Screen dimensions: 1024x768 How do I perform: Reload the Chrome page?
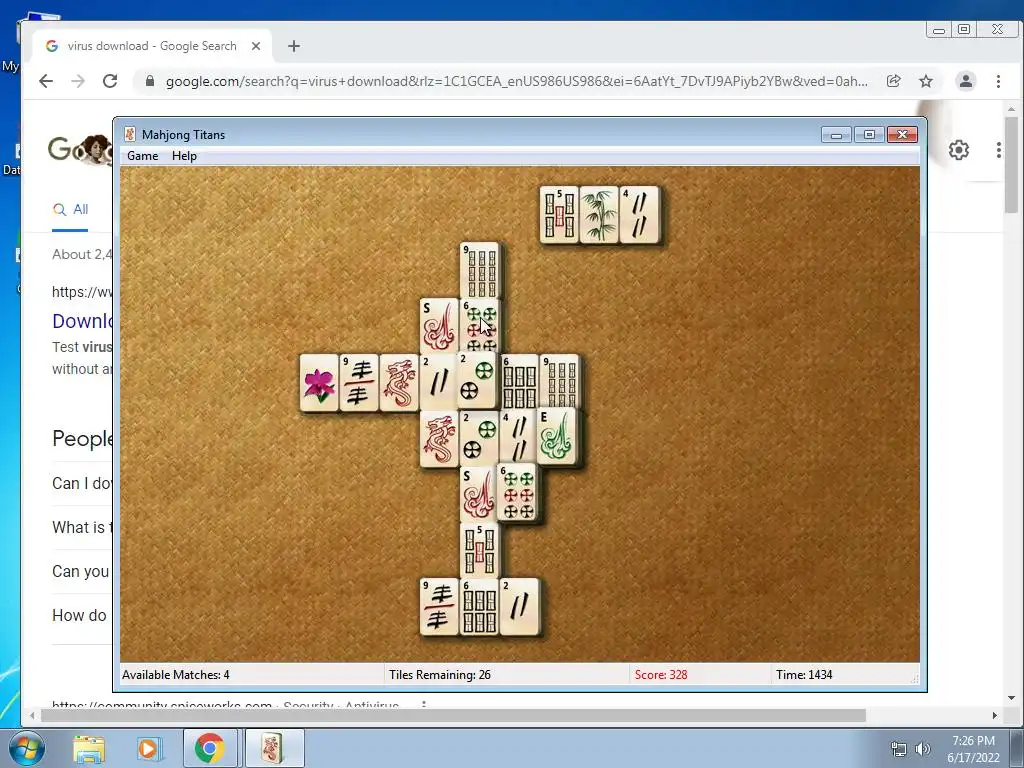(x=110, y=81)
